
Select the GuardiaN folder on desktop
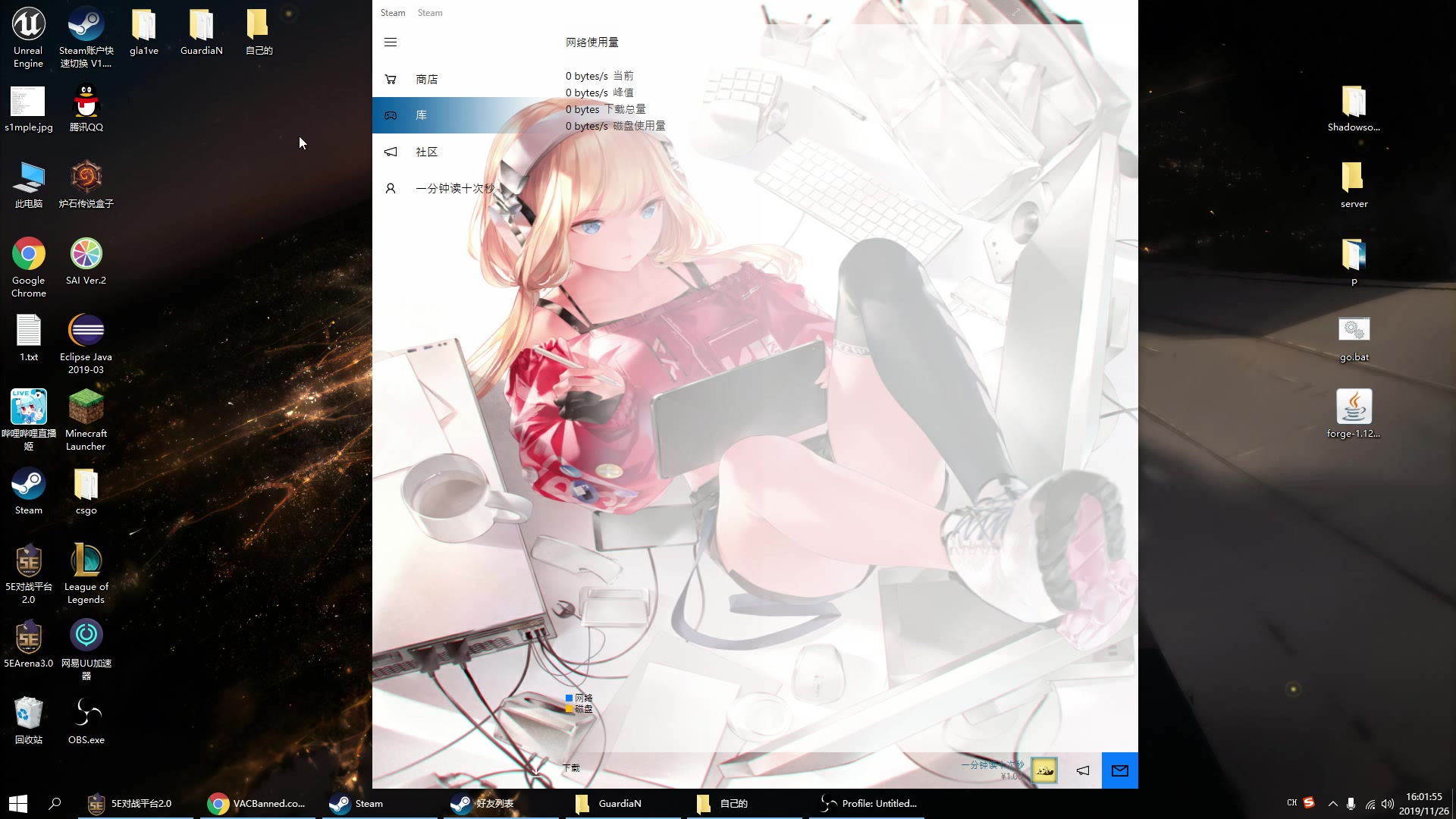(x=202, y=32)
